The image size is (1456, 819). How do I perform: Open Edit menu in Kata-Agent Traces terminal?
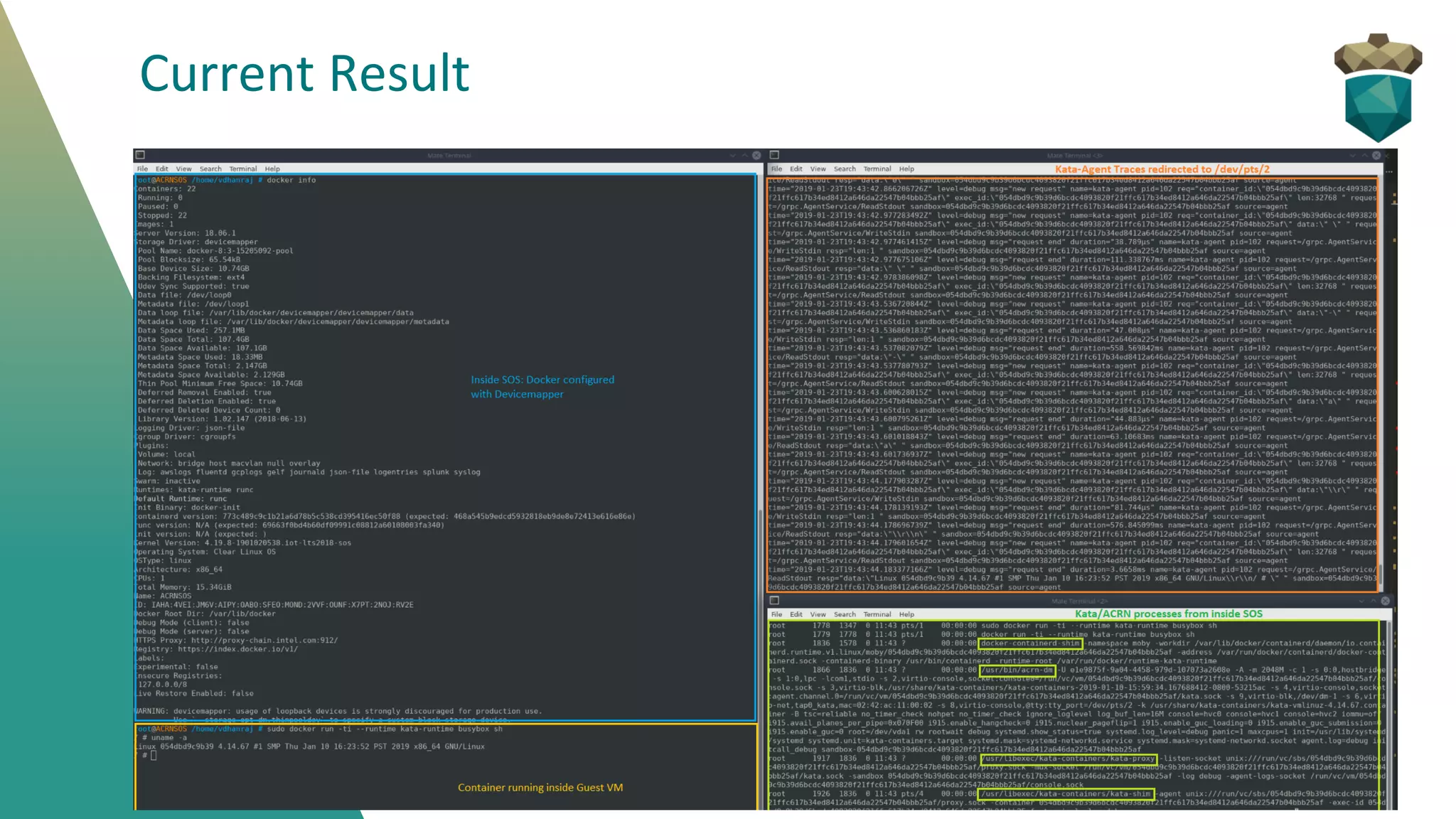(x=796, y=169)
